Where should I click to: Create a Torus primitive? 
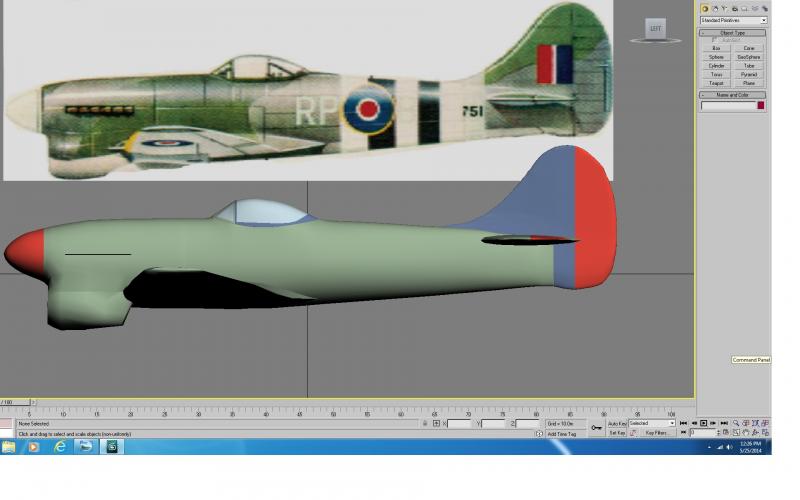(x=716, y=74)
